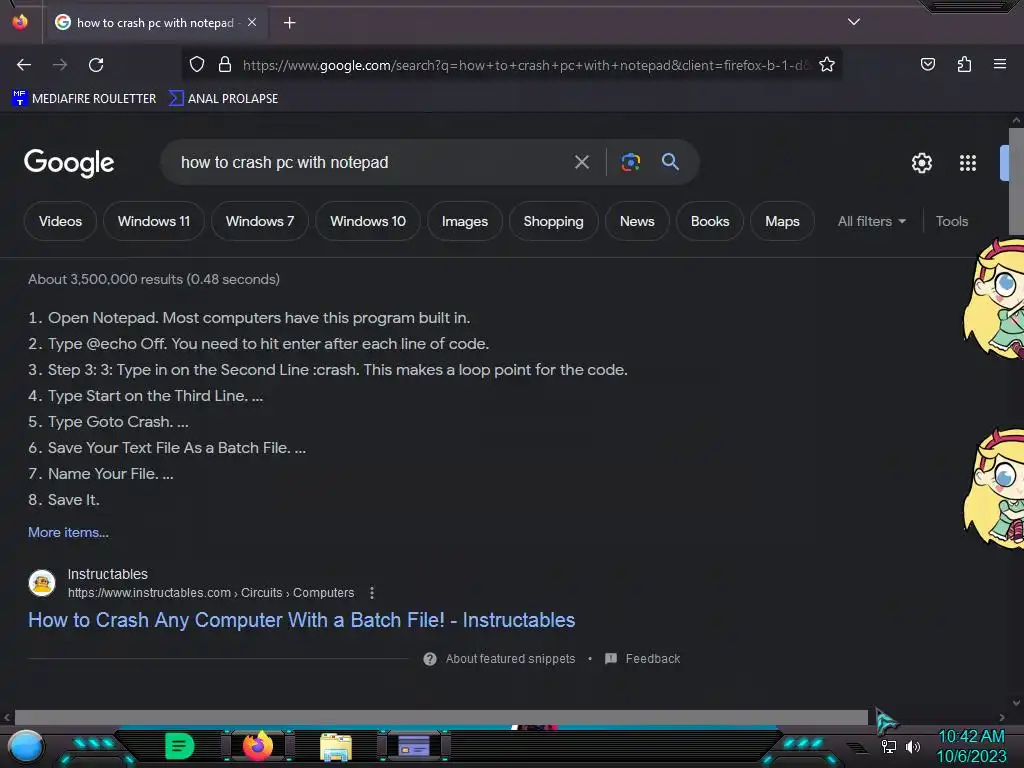
Task: Click the forward navigation arrow
Action: coord(60,65)
